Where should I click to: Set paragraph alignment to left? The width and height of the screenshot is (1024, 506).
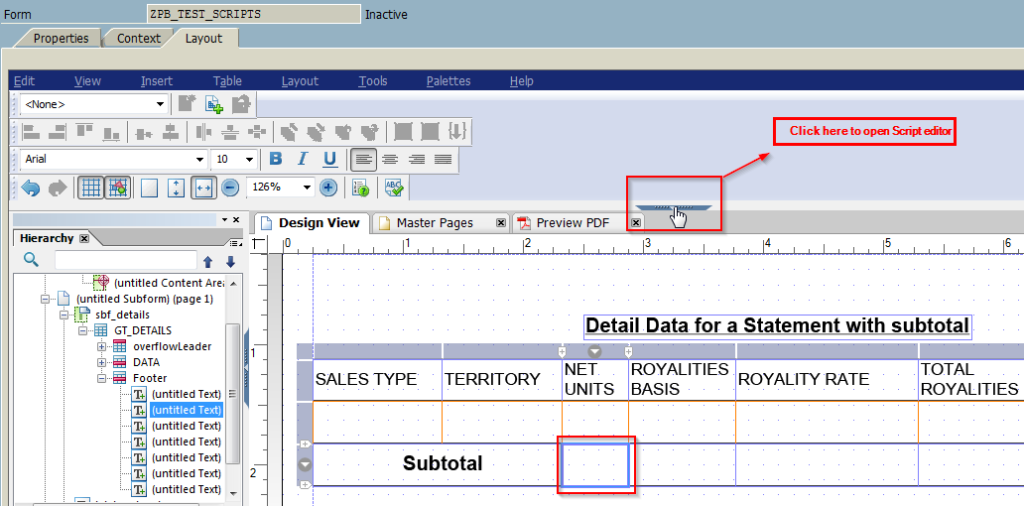click(363, 159)
